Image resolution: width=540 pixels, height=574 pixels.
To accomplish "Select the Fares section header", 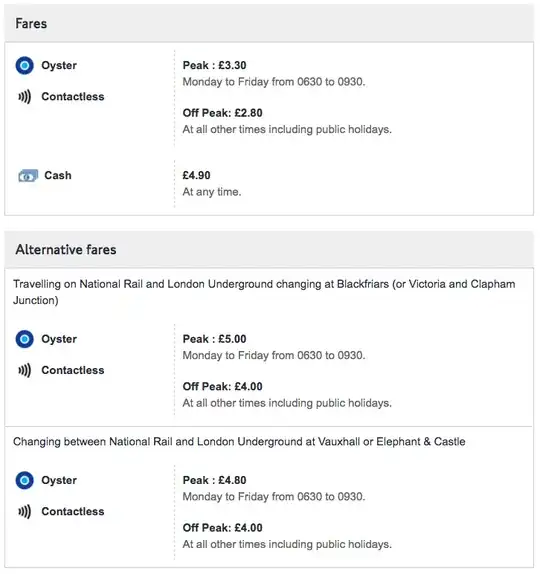I will (x=269, y=24).
